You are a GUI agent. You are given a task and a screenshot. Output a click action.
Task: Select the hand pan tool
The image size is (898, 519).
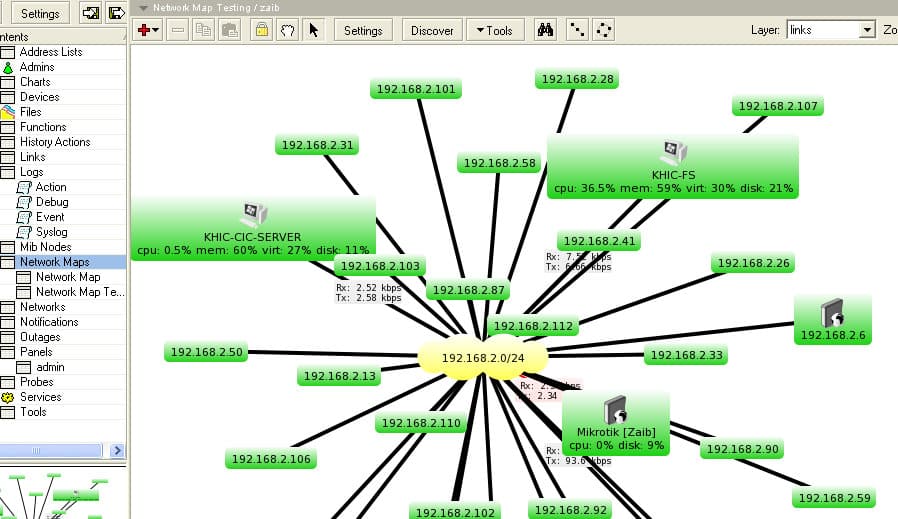(287, 30)
